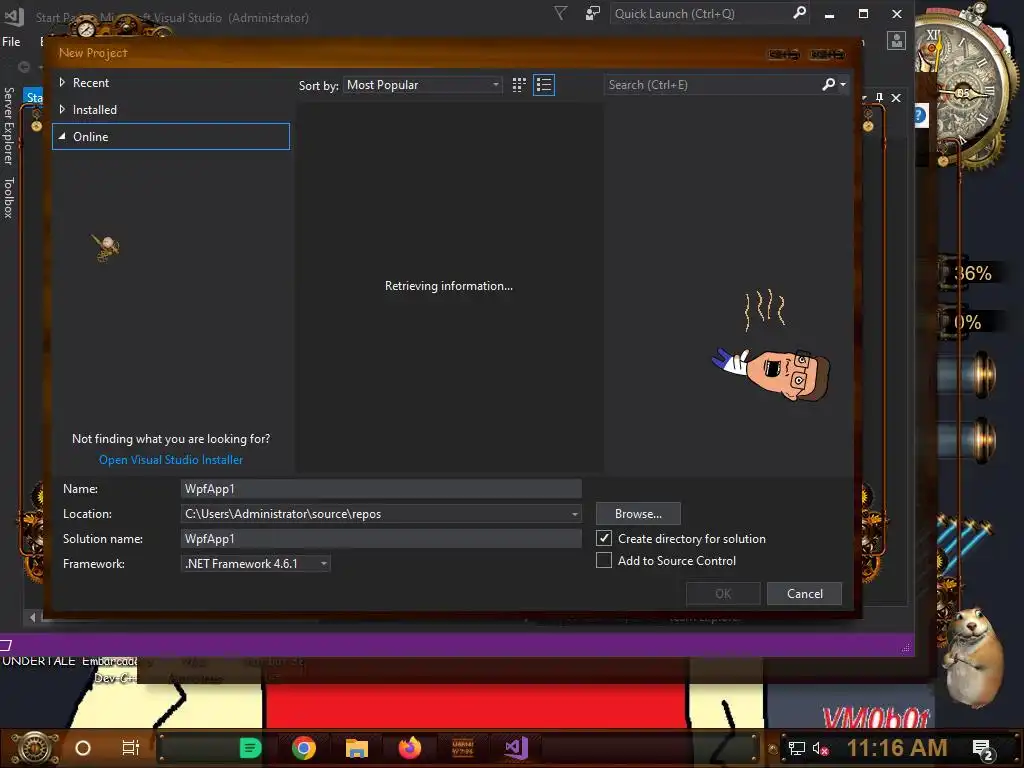1024x768 pixels.
Task: Open the side panel window position dropdown
Action: (864, 97)
